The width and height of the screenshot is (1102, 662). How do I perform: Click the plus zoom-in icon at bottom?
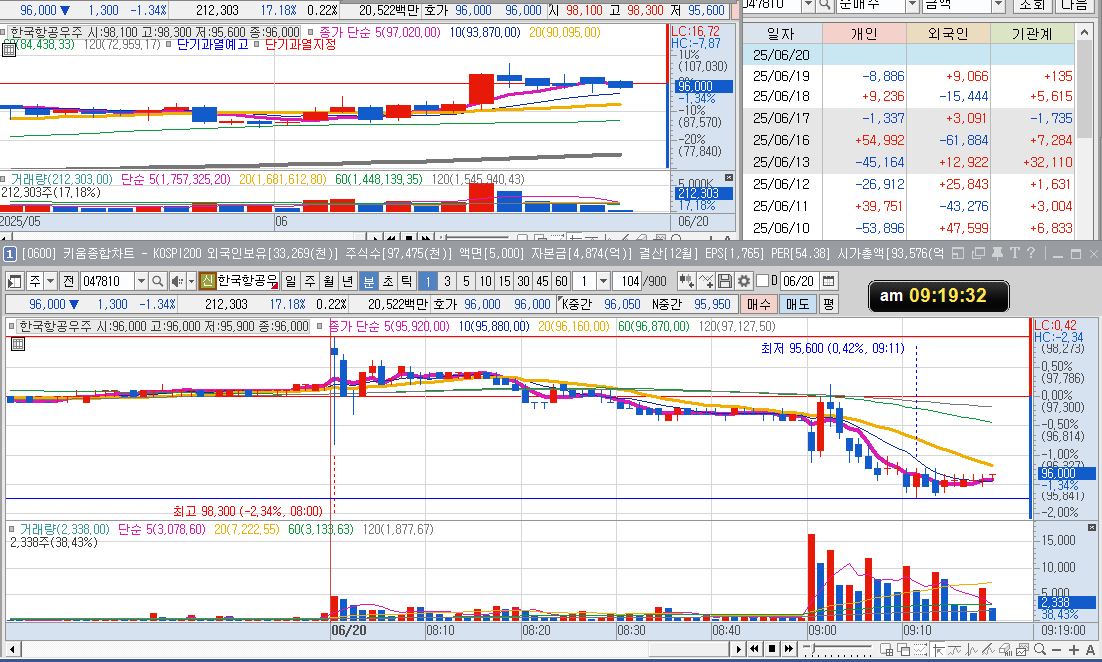[1073, 650]
